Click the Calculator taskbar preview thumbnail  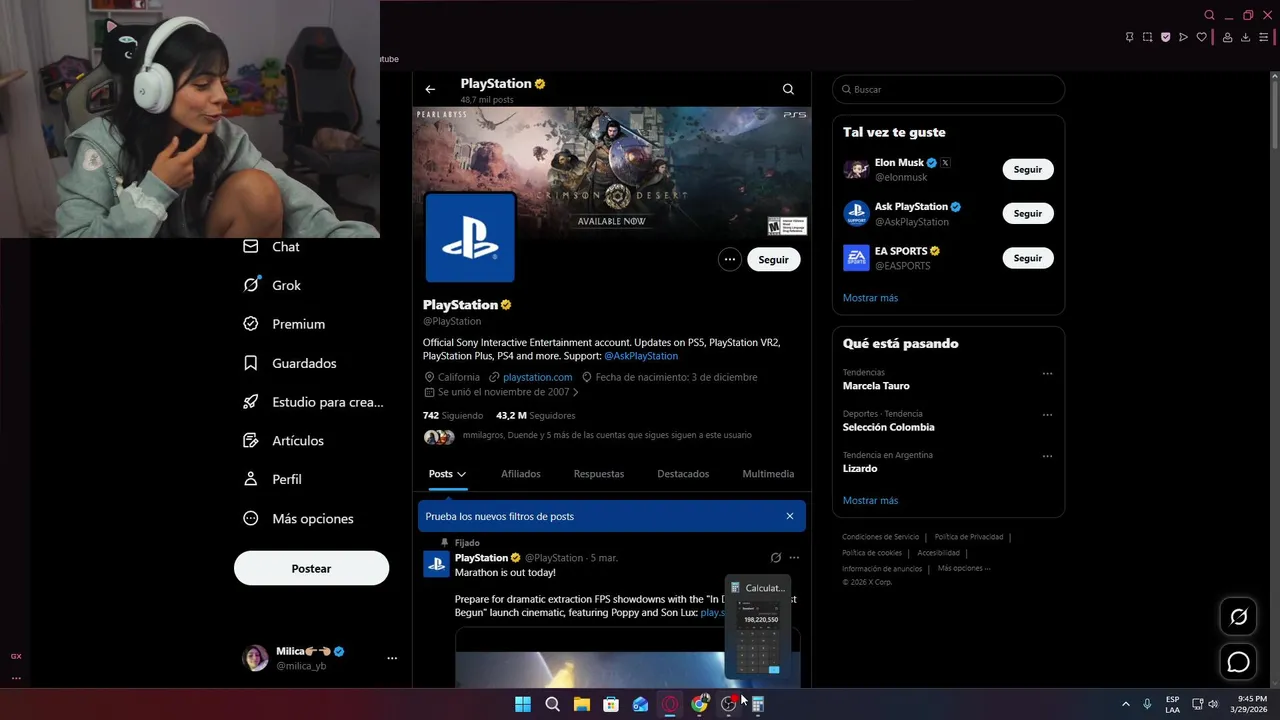tap(760, 628)
